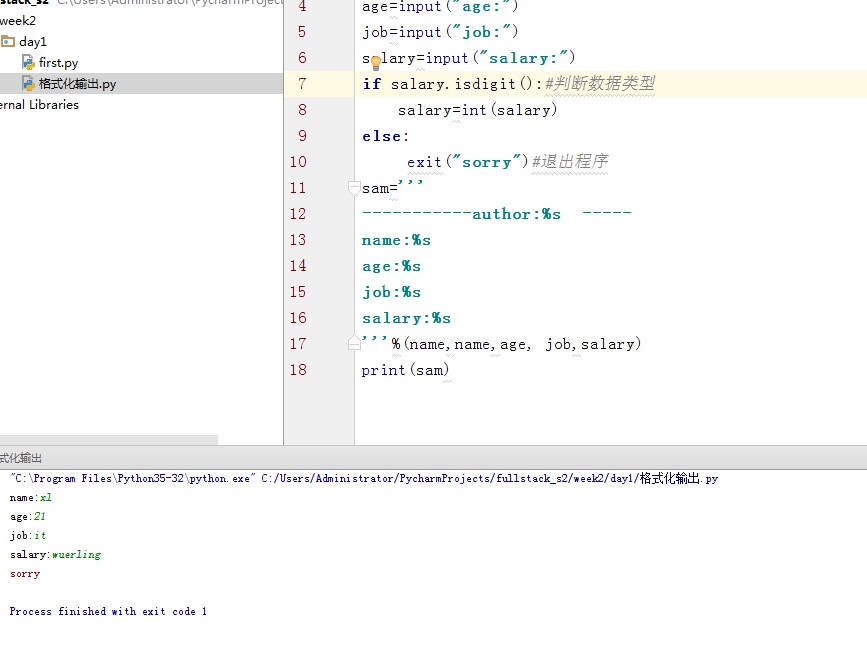Click 'name:xl' console output line

click(31, 497)
